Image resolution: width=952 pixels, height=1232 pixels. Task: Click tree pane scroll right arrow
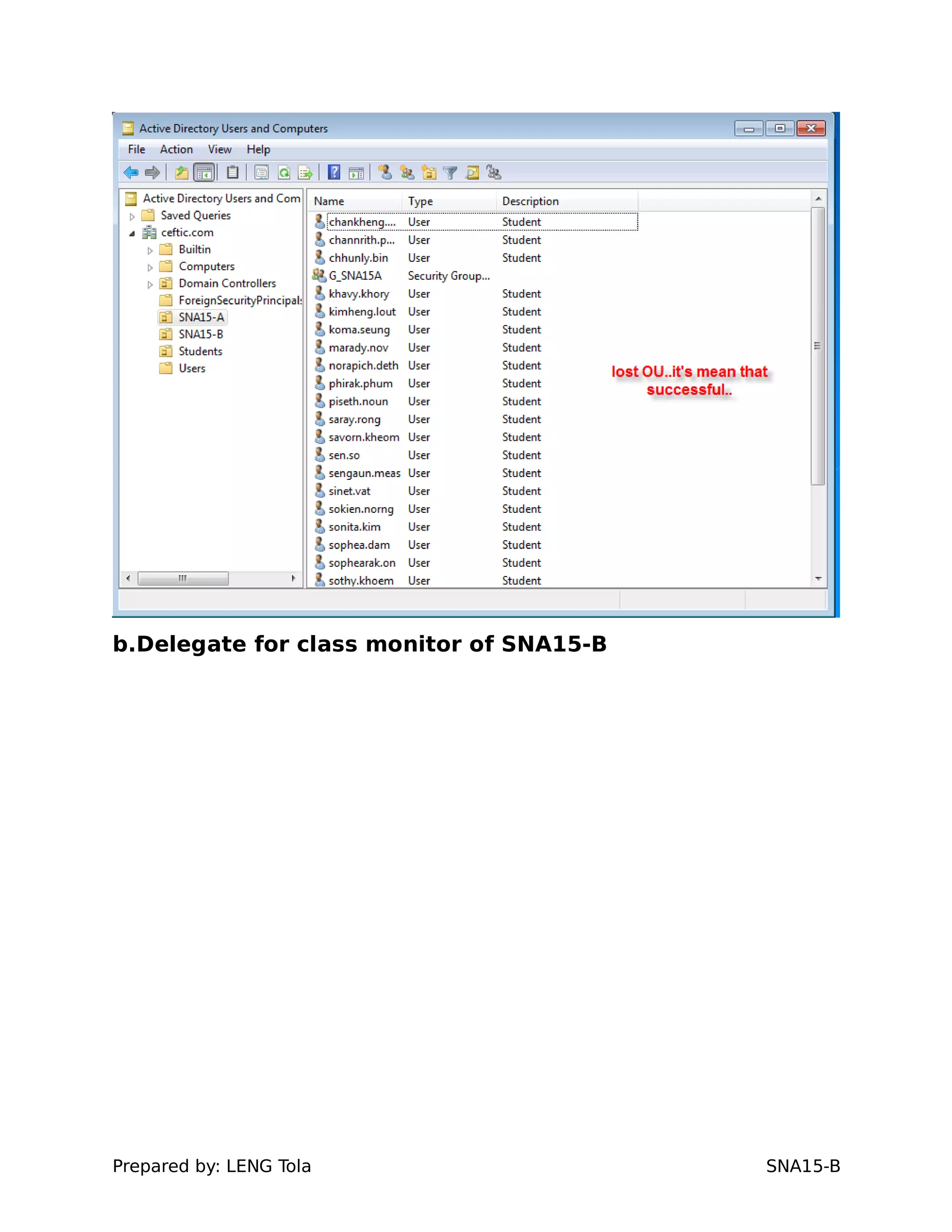(x=293, y=578)
